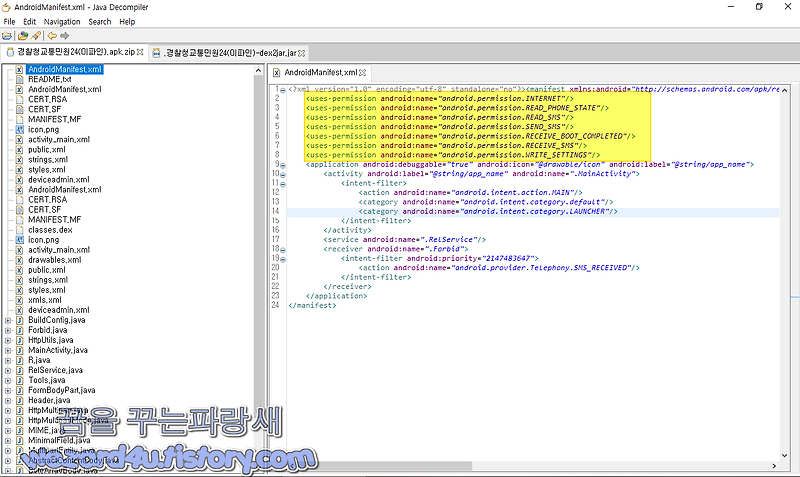Click the xmls.xml file icon

tap(19, 300)
